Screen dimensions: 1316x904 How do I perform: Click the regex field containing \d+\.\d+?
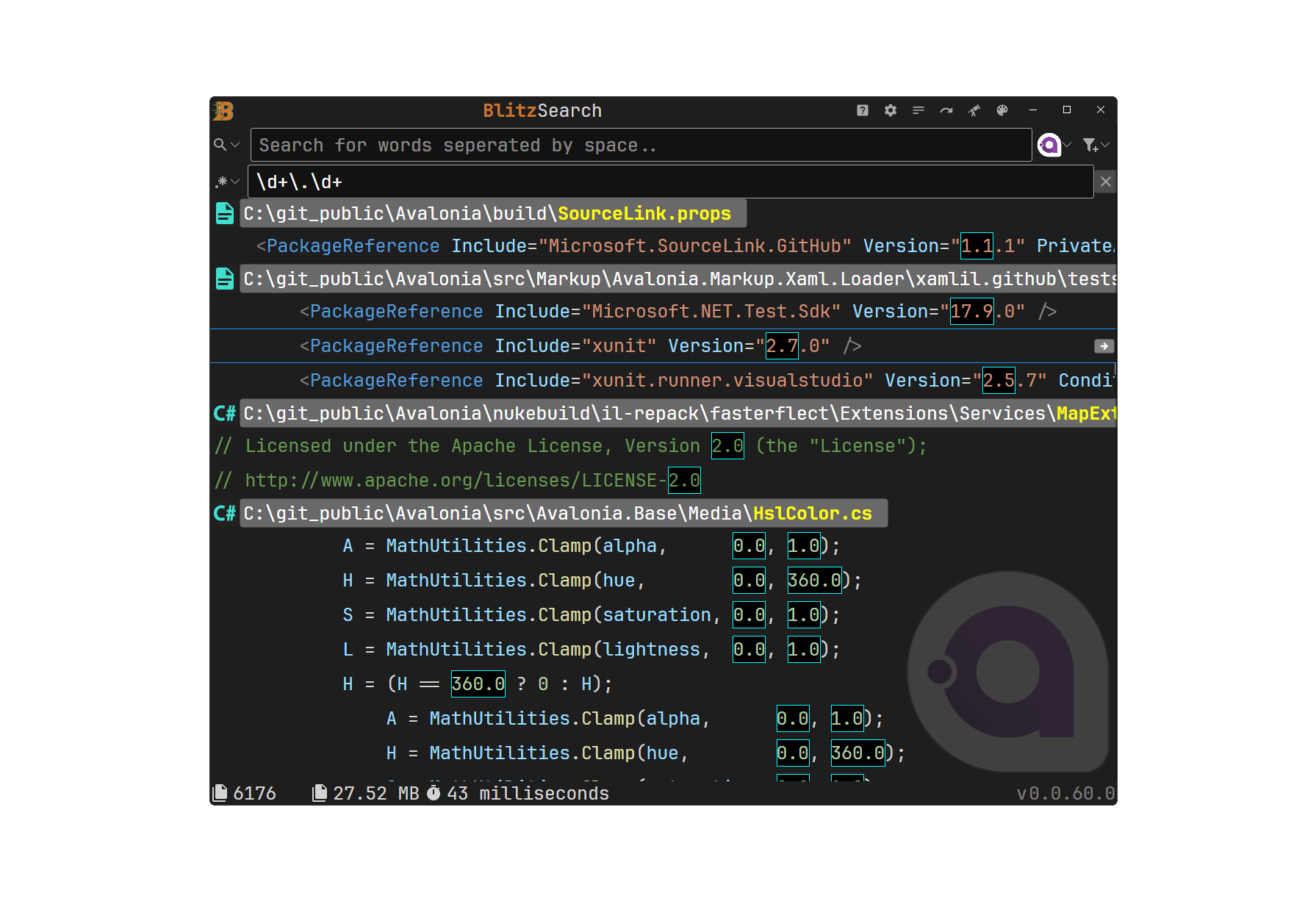tap(670, 182)
